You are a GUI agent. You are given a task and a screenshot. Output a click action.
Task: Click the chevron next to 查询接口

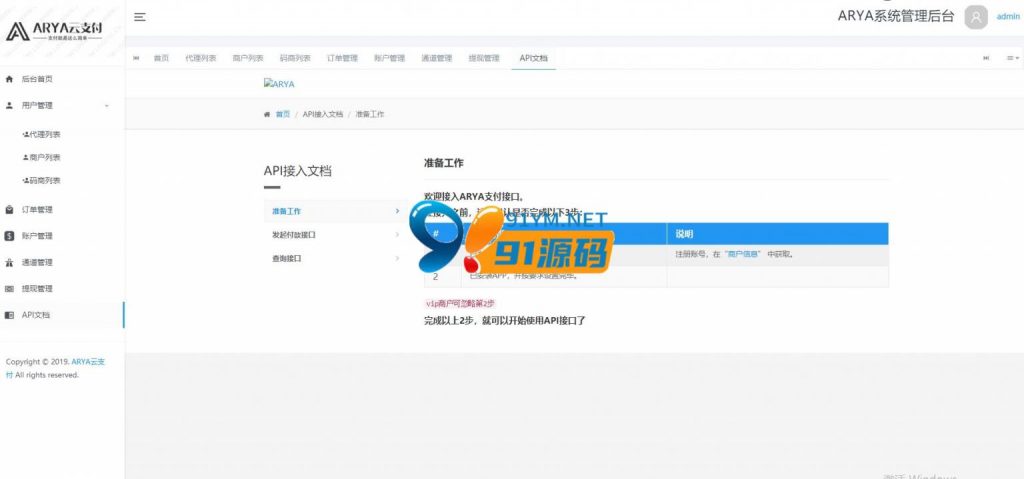coord(397,259)
